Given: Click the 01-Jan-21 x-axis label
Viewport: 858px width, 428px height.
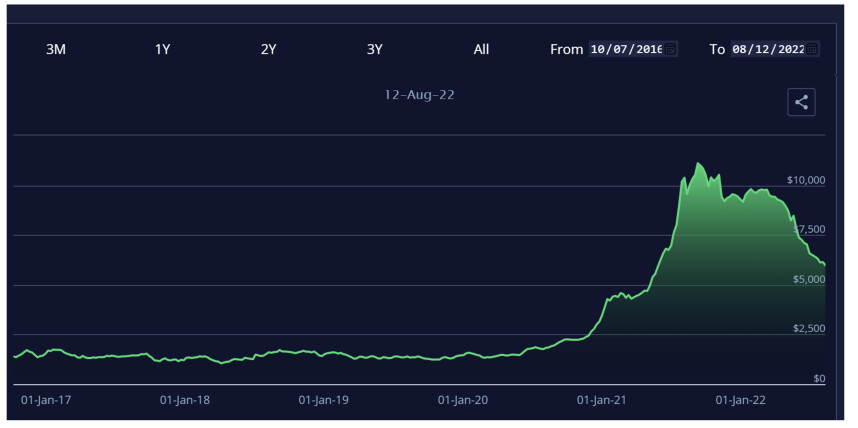Looking at the screenshot, I should click(x=602, y=400).
